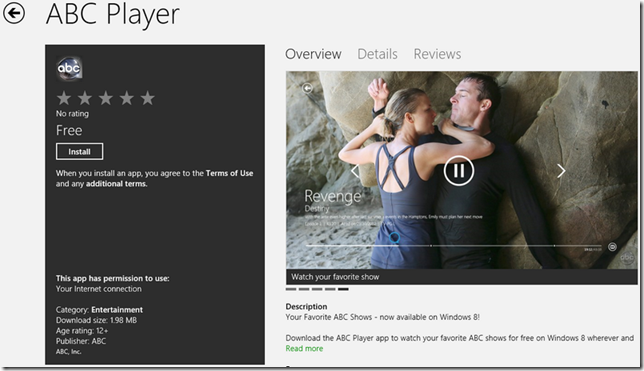Show the next screenshot with right chevron

(x=561, y=171)
